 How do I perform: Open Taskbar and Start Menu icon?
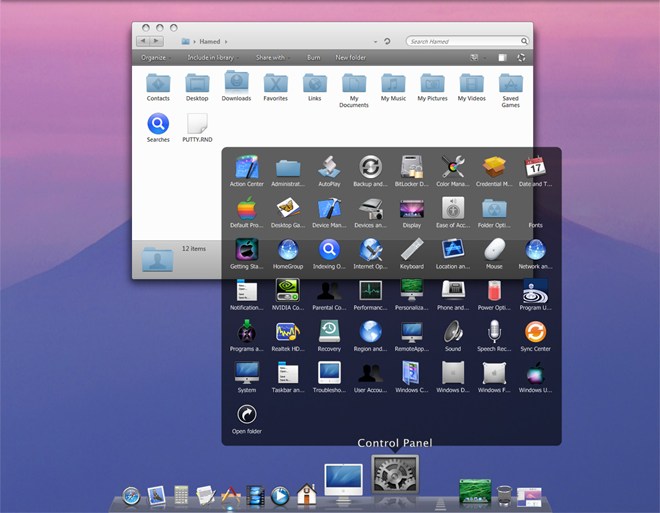[288, 372]
